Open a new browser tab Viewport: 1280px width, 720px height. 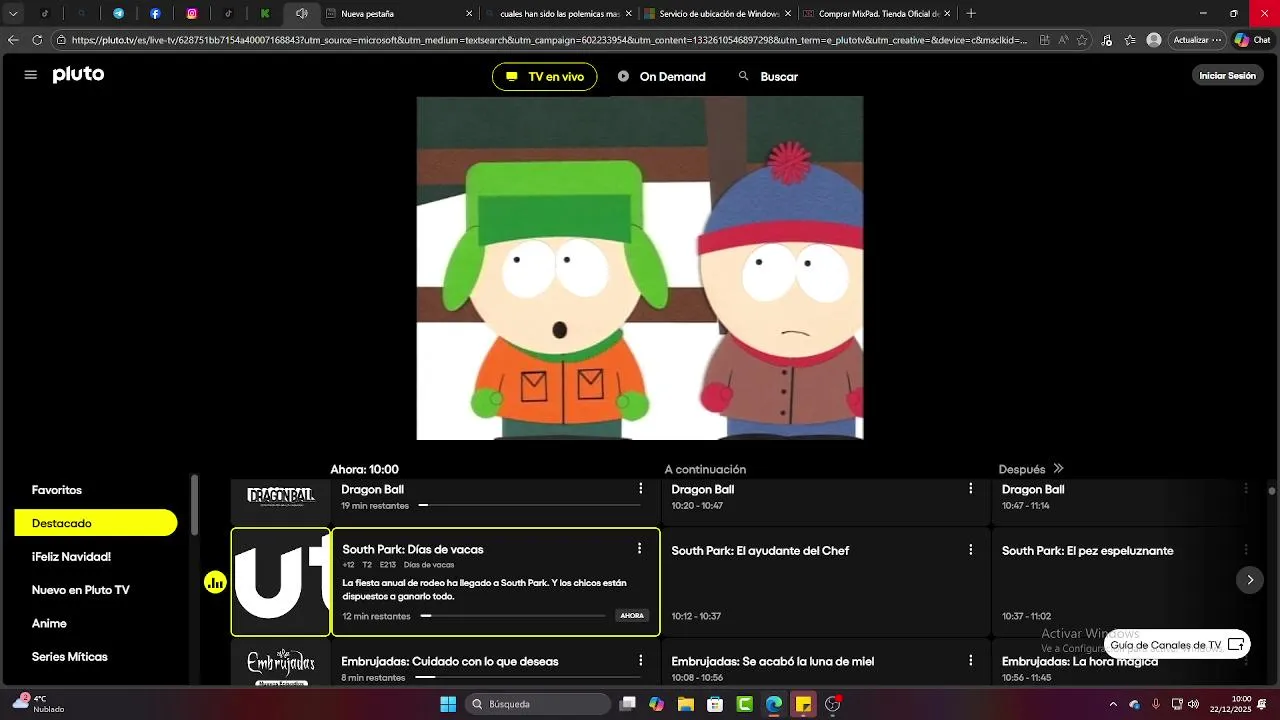971,14
